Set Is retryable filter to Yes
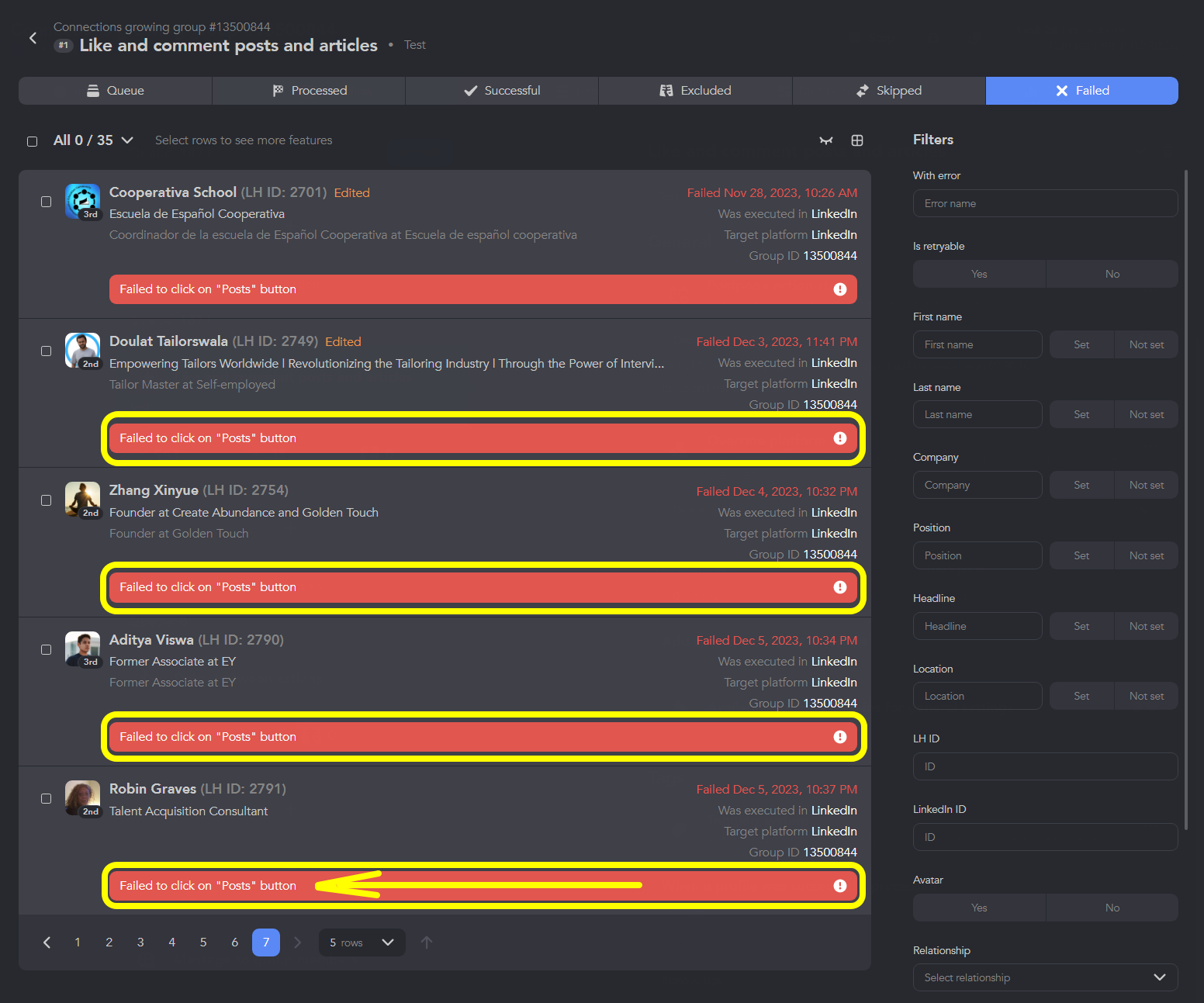This screenshot has height=1003, width=1204. click(979, 274)
